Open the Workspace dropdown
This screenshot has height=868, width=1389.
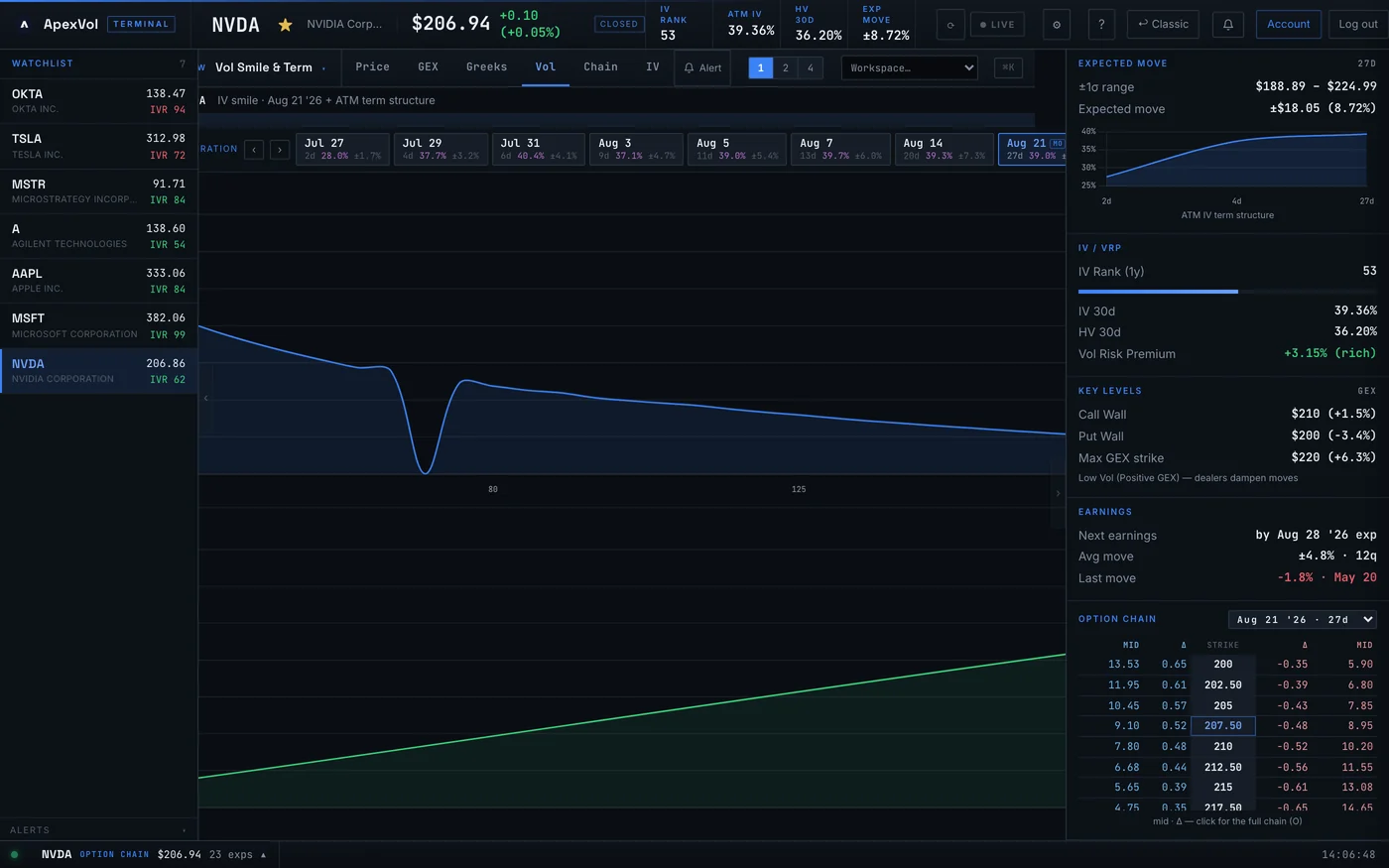(910, 67)
